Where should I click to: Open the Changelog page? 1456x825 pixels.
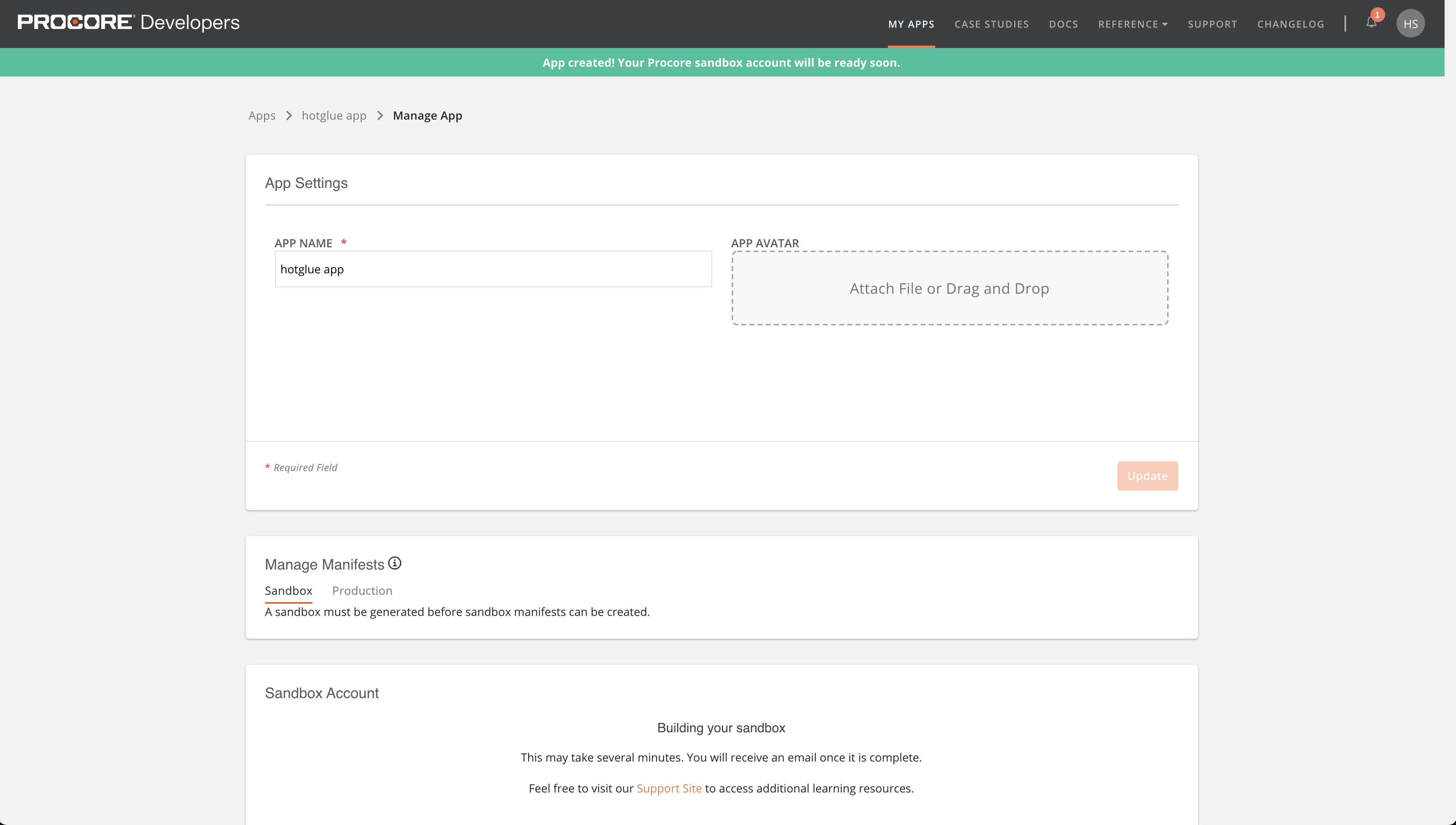(x=1290, y=24)
